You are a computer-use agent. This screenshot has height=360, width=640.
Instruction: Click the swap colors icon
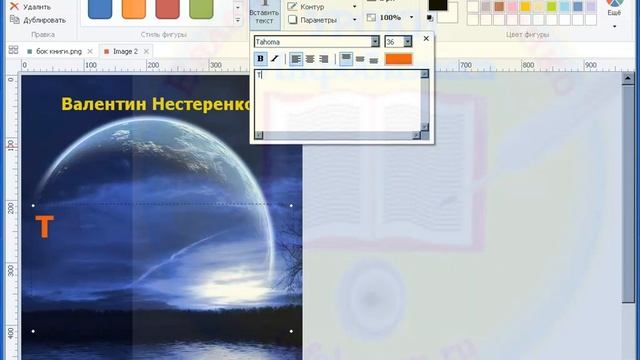pyautogui.click(x=430, y=18)
